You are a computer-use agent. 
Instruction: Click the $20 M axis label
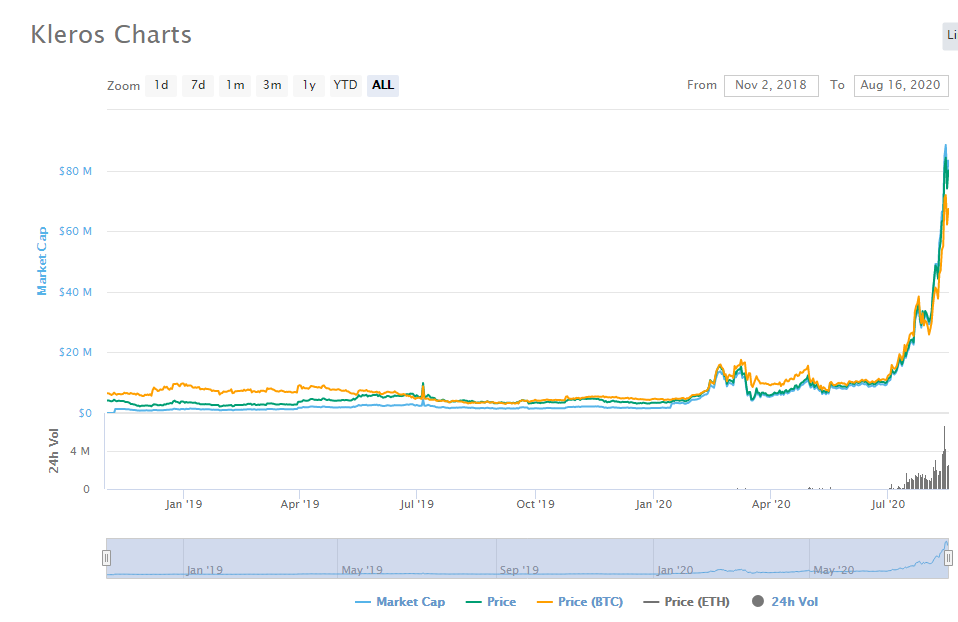[x=75, y=353]
